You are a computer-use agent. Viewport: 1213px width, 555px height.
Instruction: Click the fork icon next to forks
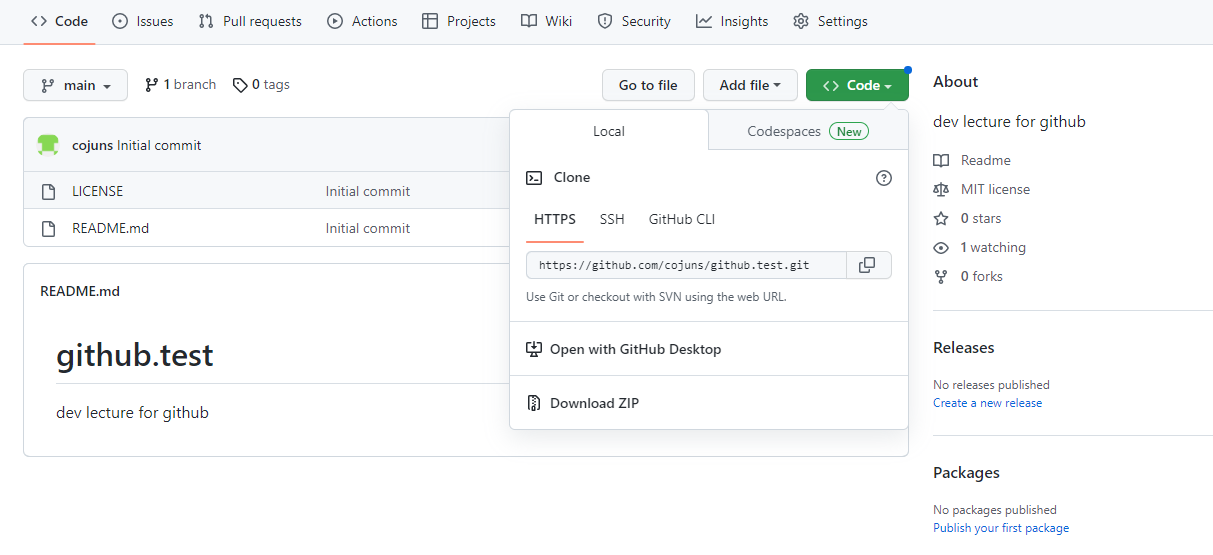coord(941,276)
